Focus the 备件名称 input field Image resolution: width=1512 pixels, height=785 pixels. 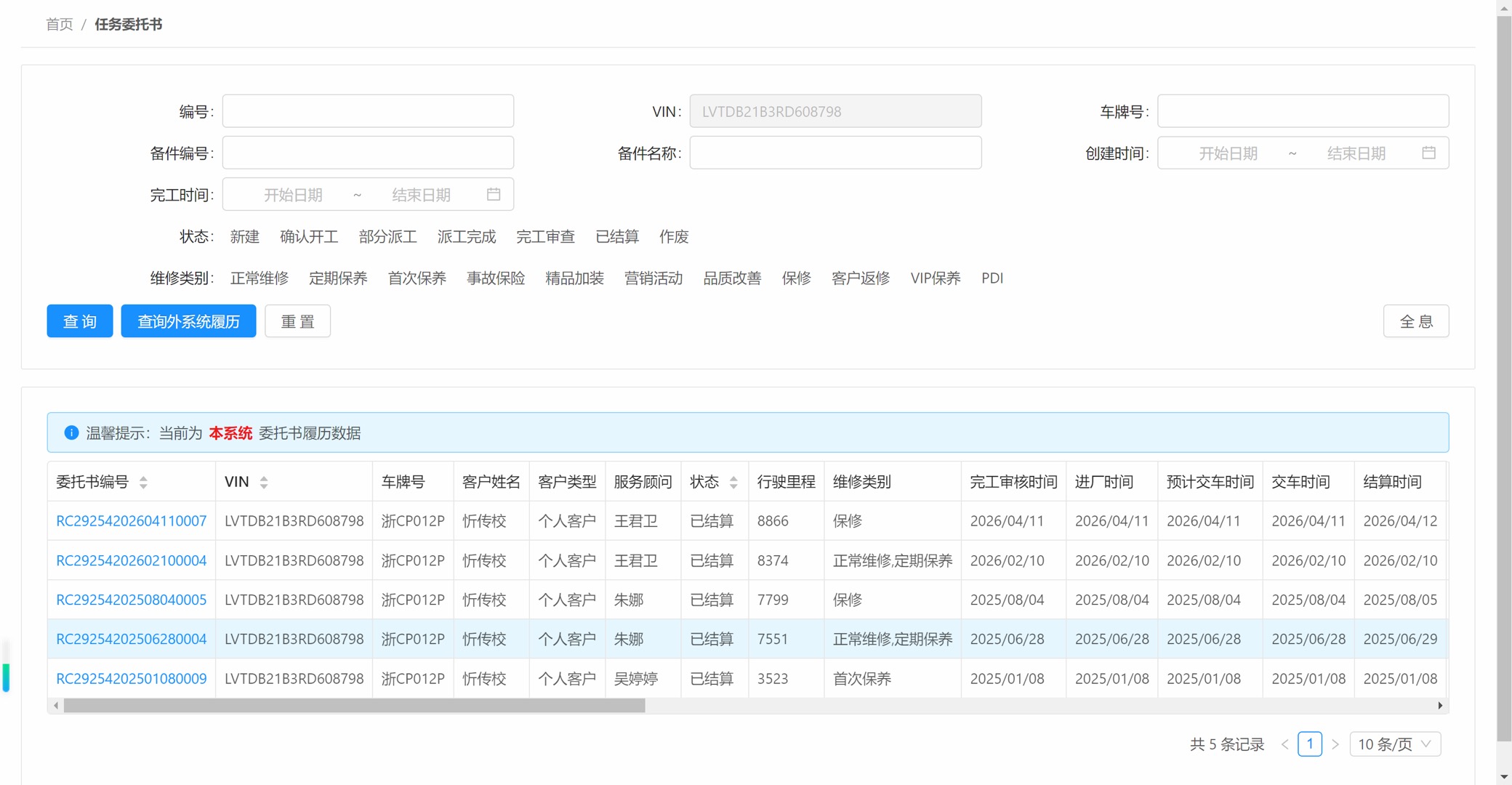click(x=835, y=153)
